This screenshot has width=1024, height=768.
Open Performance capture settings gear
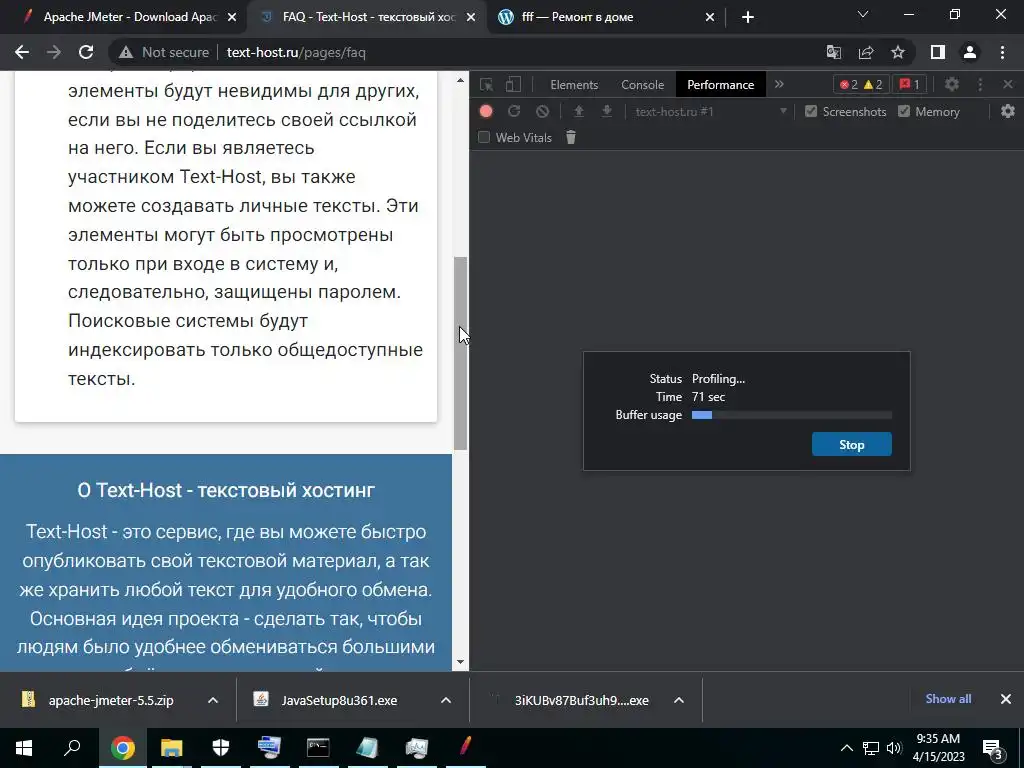click(1008, 111)
